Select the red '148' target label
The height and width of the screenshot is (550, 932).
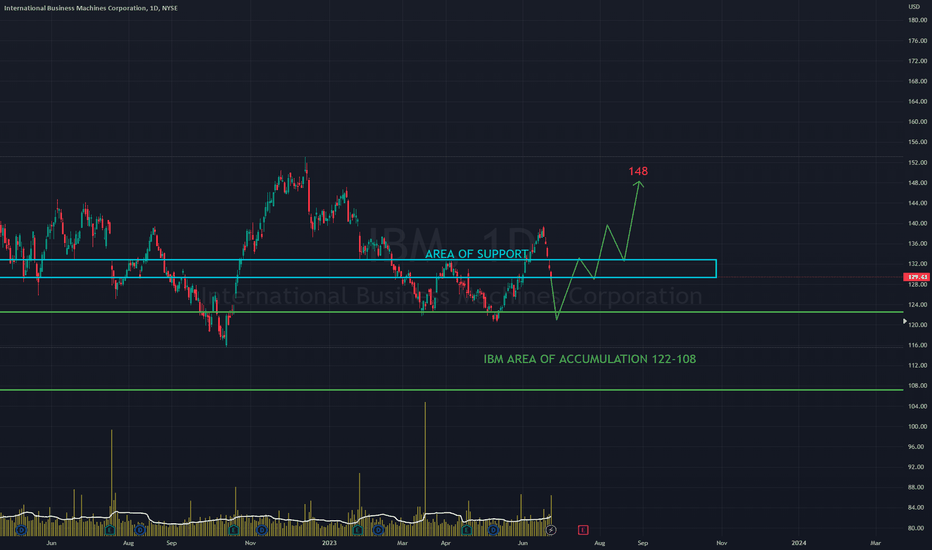[638, 171]
